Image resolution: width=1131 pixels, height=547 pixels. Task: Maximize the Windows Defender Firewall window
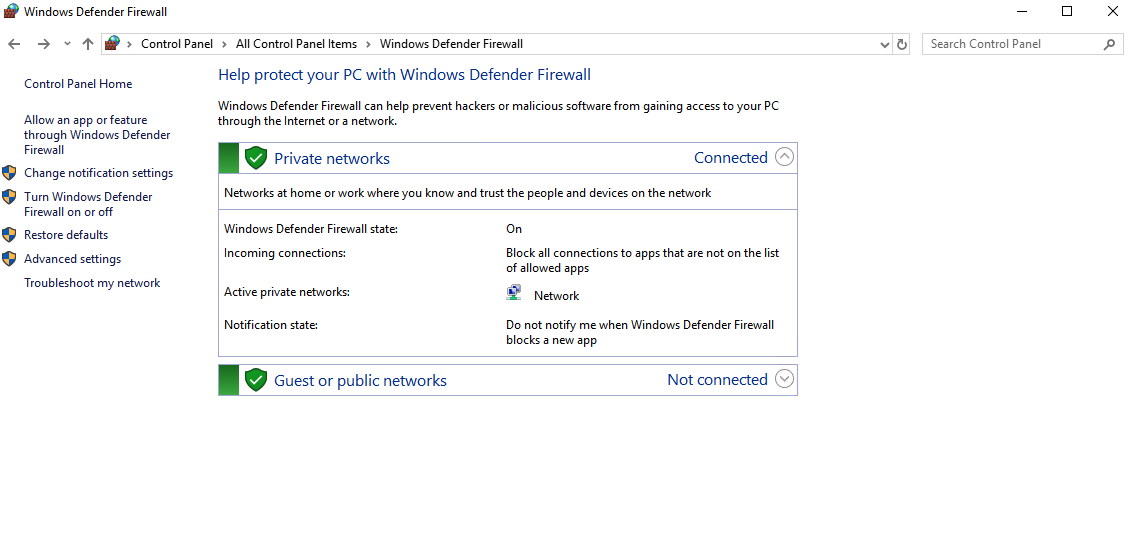pyautogui.click(x=1067, y=11)
